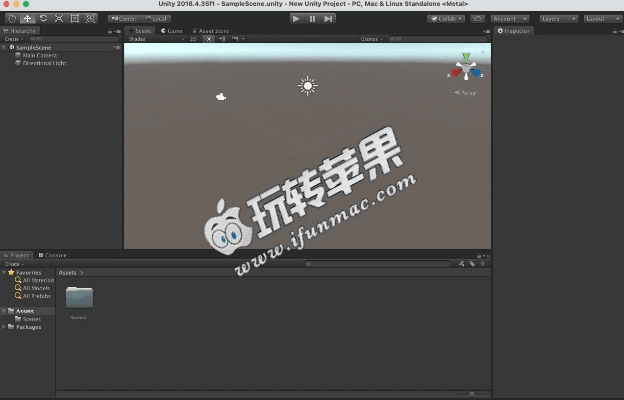The width and height of the screenshot is (624, 400).
Task: Open the Collab dropdown
Action: pos(446,18)
